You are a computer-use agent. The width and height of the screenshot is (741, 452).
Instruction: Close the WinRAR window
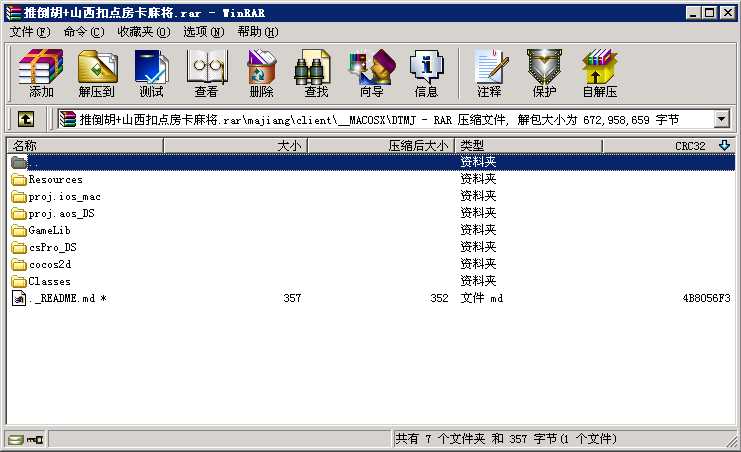(x=728, y=13)
